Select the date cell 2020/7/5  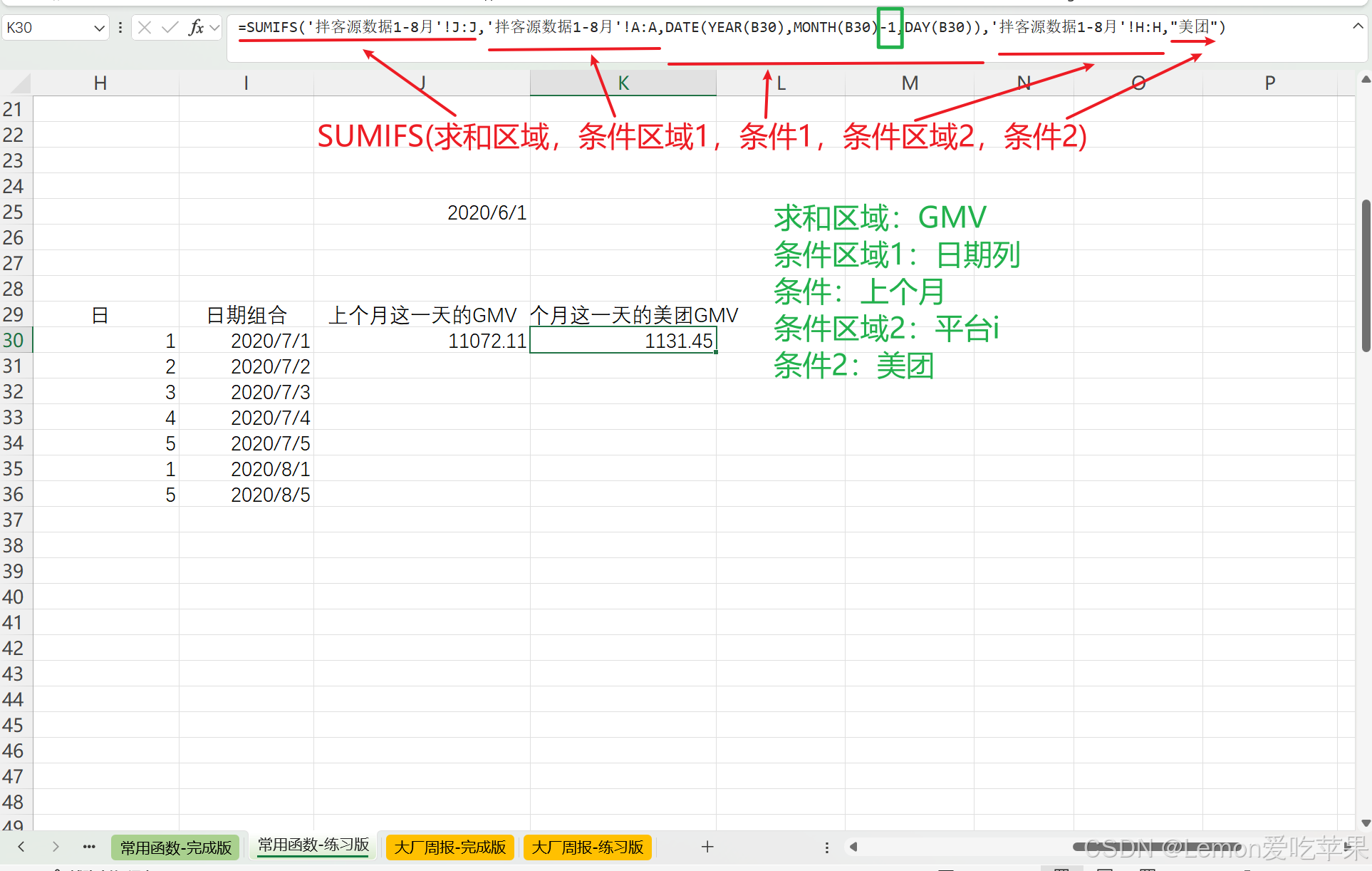pos(246,443)
